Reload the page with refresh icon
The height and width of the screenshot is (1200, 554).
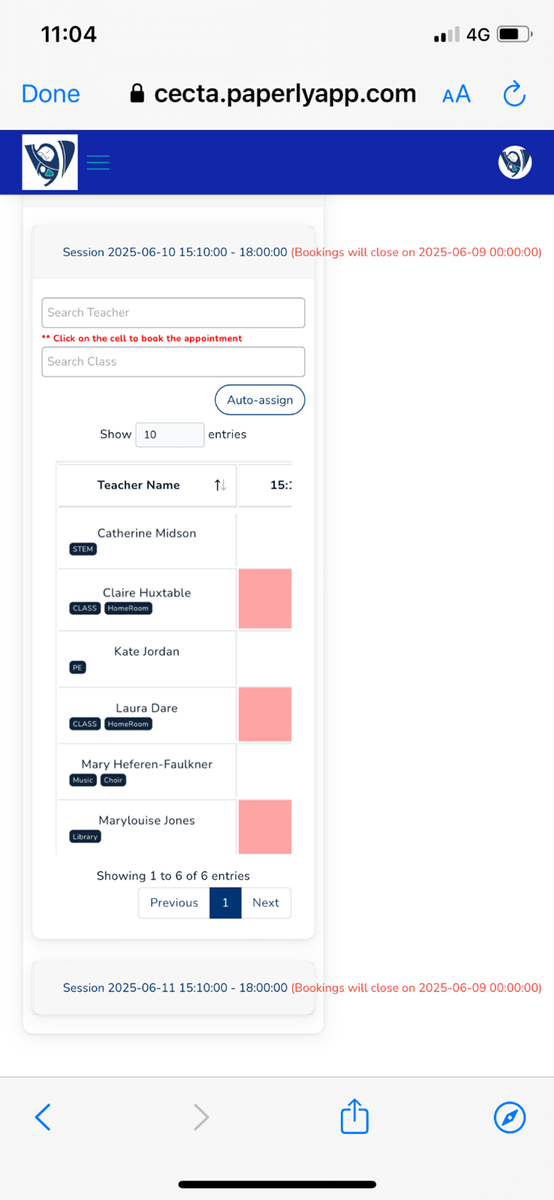point(514,94)
